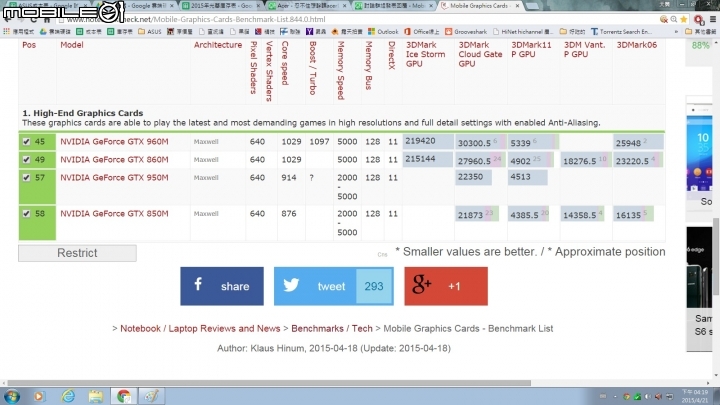Reload the current page
720x405 pixels.
pos(33,20)
